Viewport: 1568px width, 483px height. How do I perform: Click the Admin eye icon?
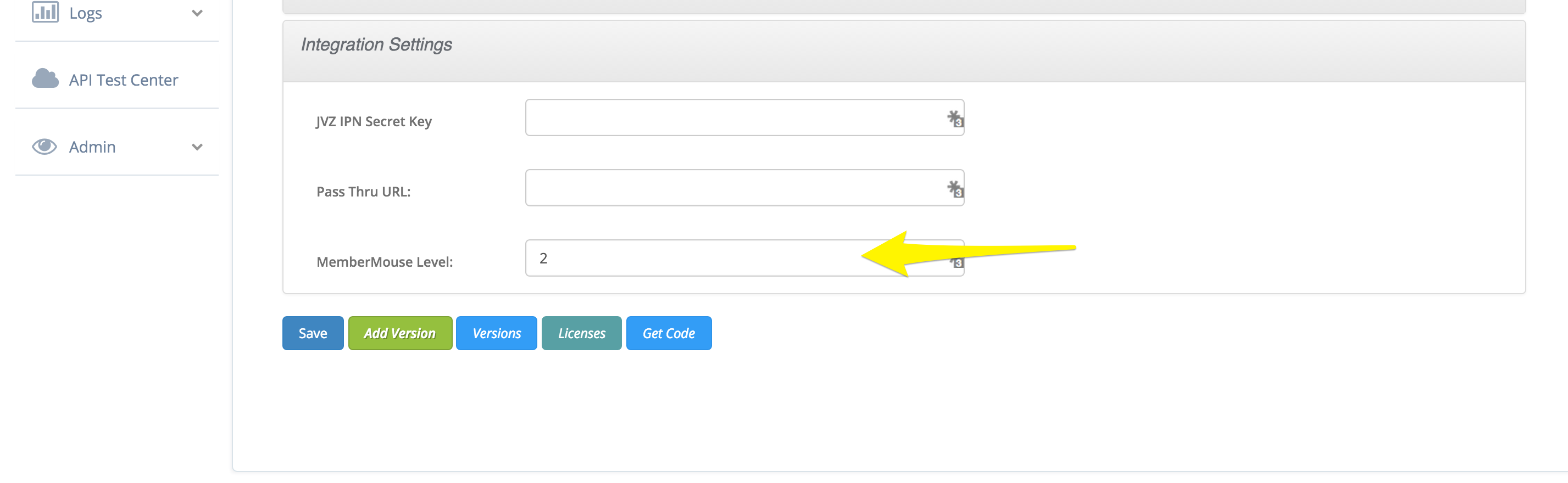click(x=45, y=146)
